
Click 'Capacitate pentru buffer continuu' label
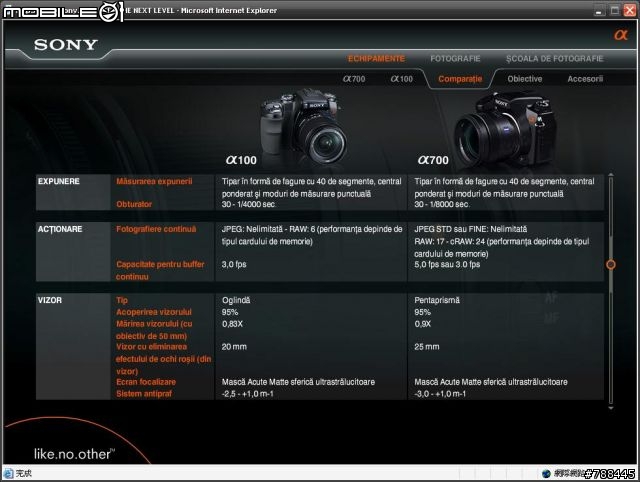coord(160,270)
